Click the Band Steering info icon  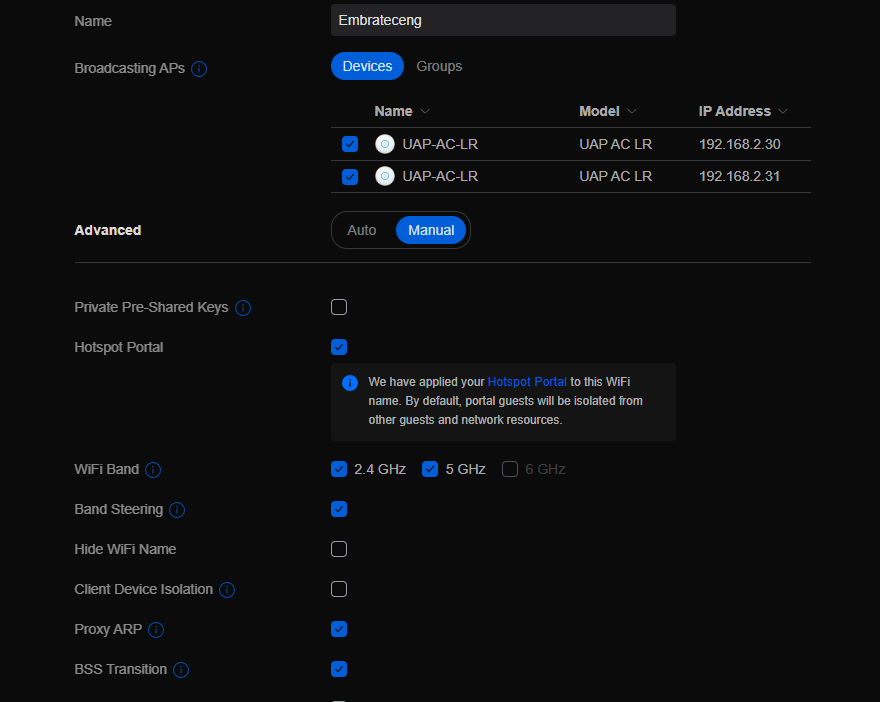point(177,510)
